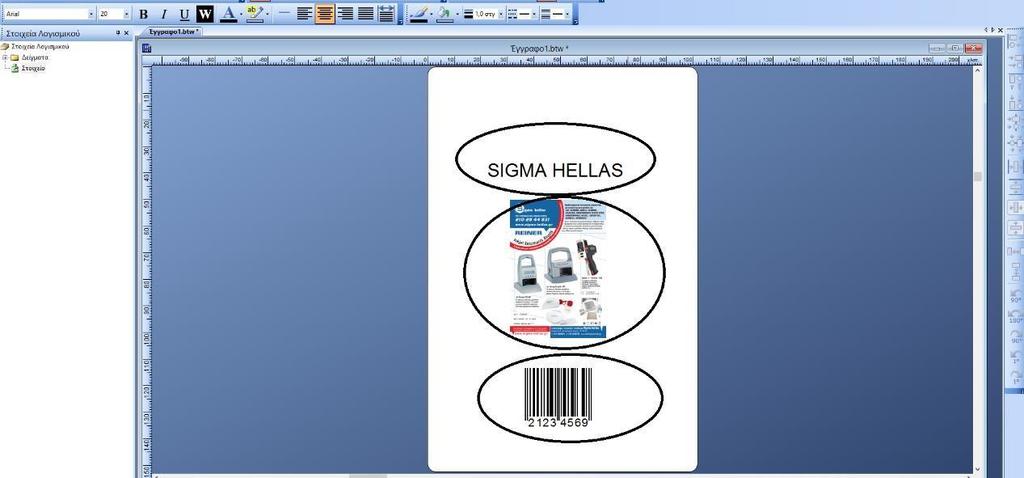The image size is (1024, 478).
Task: Apply bold formatting with the B button
Action: (x=144, y=14)
